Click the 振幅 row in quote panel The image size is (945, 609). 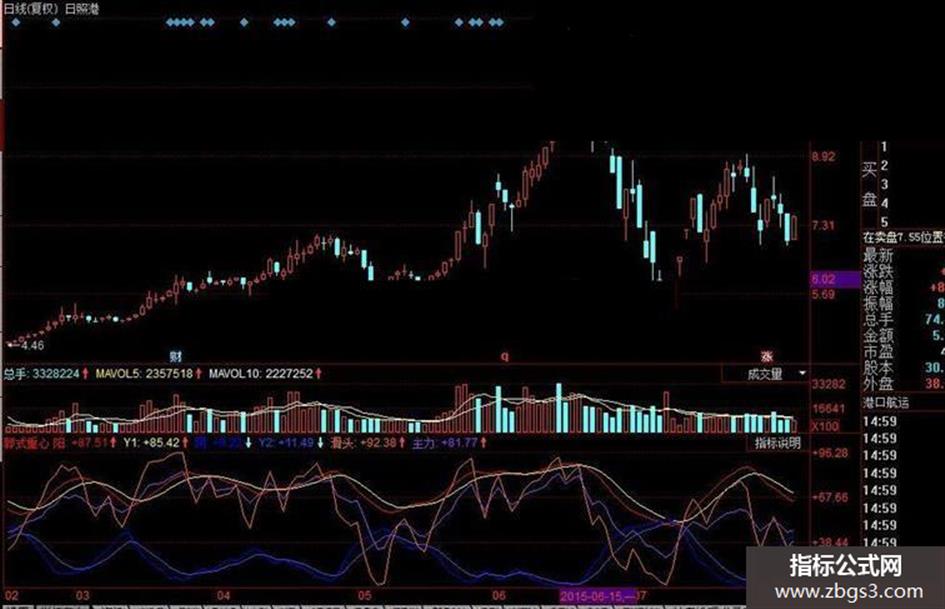pyautogui.click(x=903, y=303)
